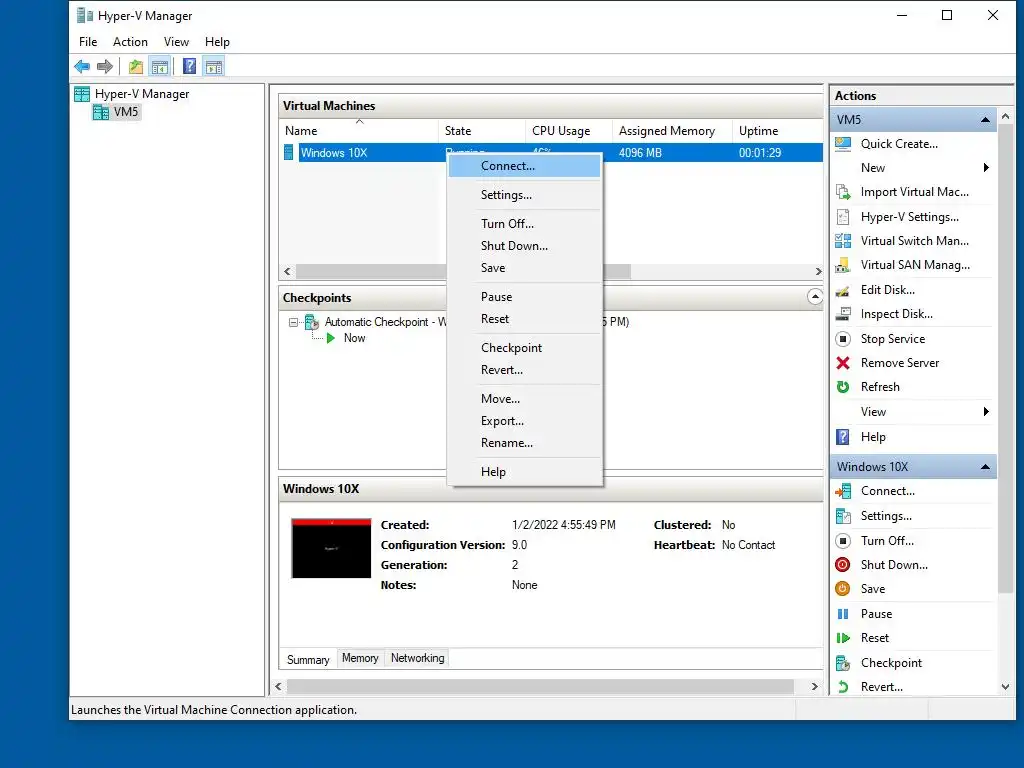Screen dimensions: 1024x768
Task: Switch to the Networking tab
Action: point(417,658)
